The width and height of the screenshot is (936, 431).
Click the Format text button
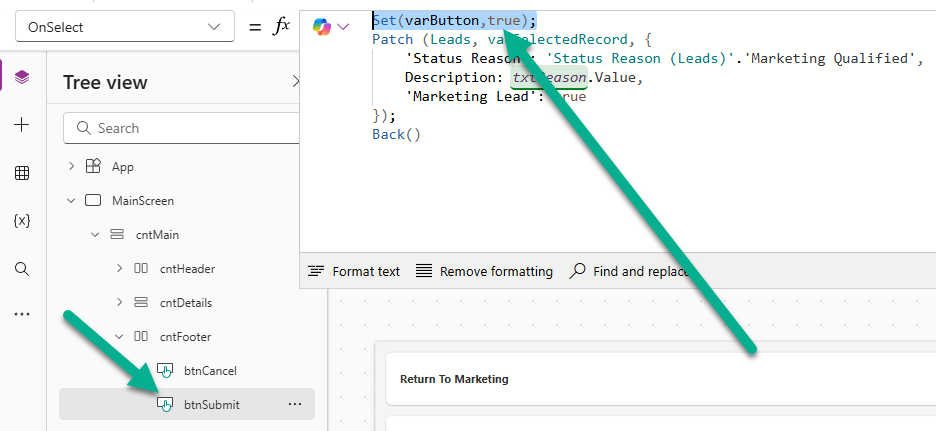point(355,271)
